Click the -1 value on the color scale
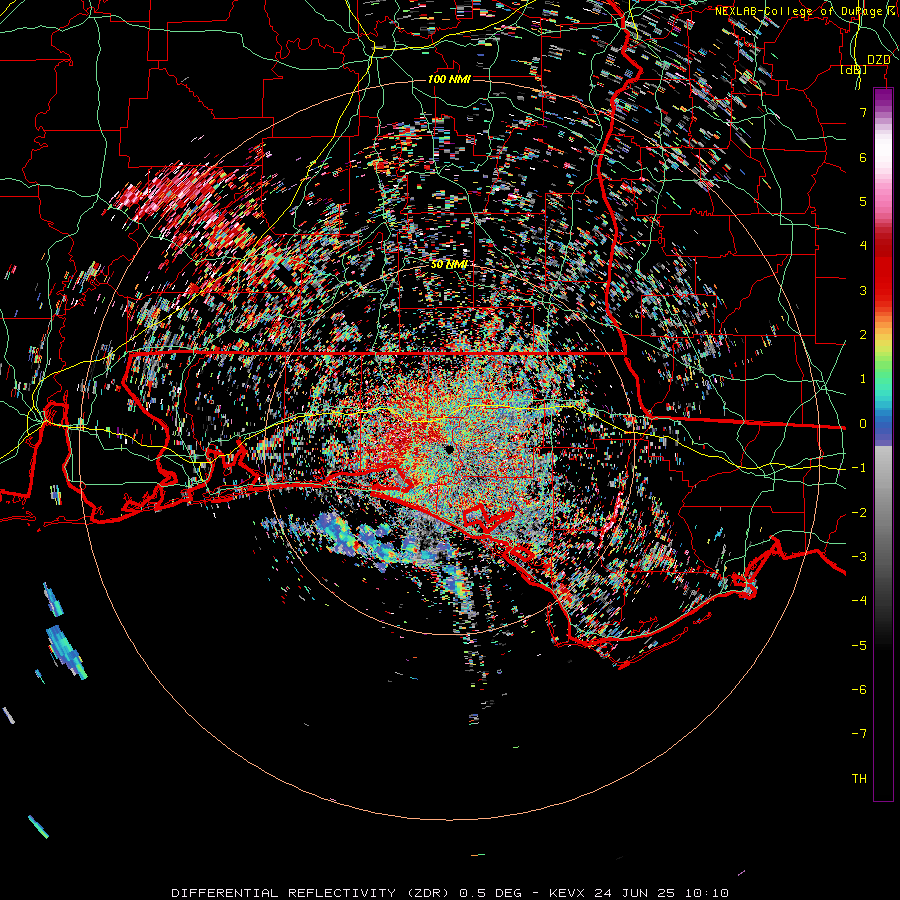Screen dimensions: 900x900 pos(859,468)
